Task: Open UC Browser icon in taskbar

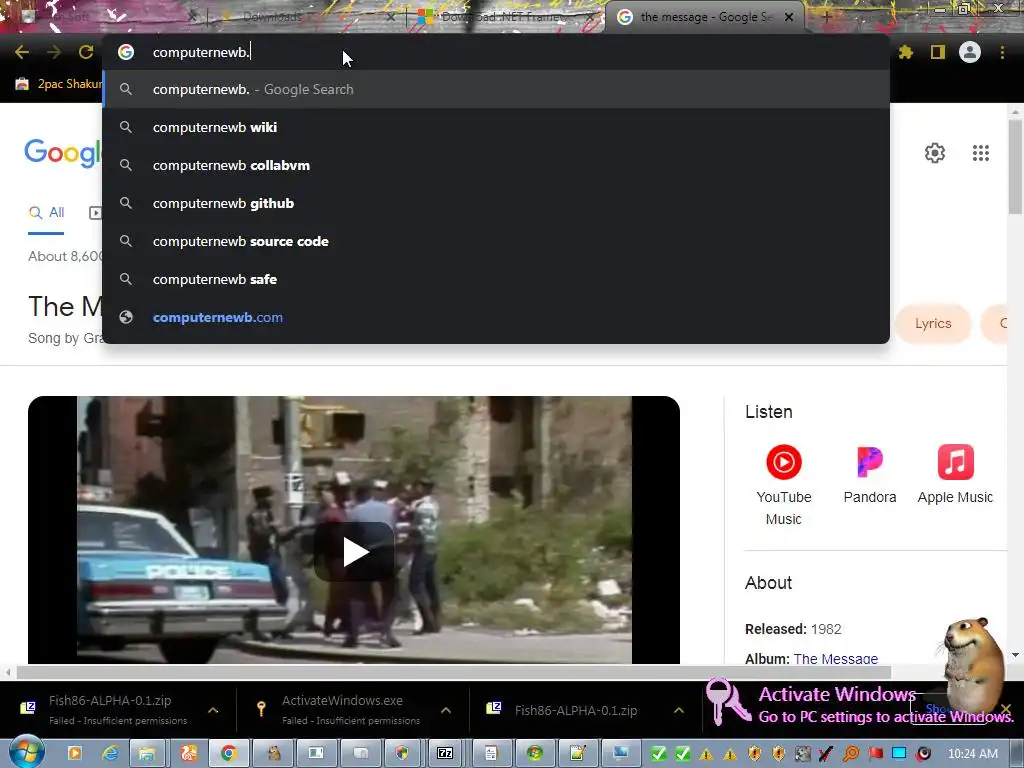Action: tap(188, 753)
